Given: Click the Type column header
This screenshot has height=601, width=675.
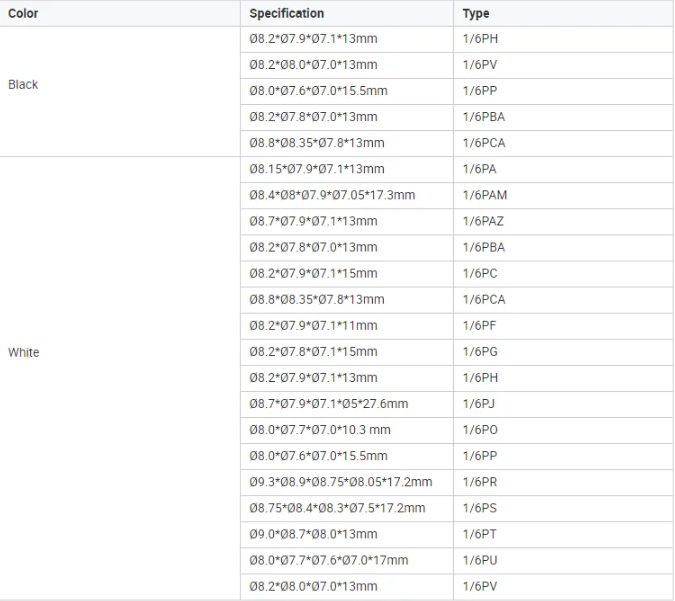Looking at the screenshot, I should click(x=476, y=14).
